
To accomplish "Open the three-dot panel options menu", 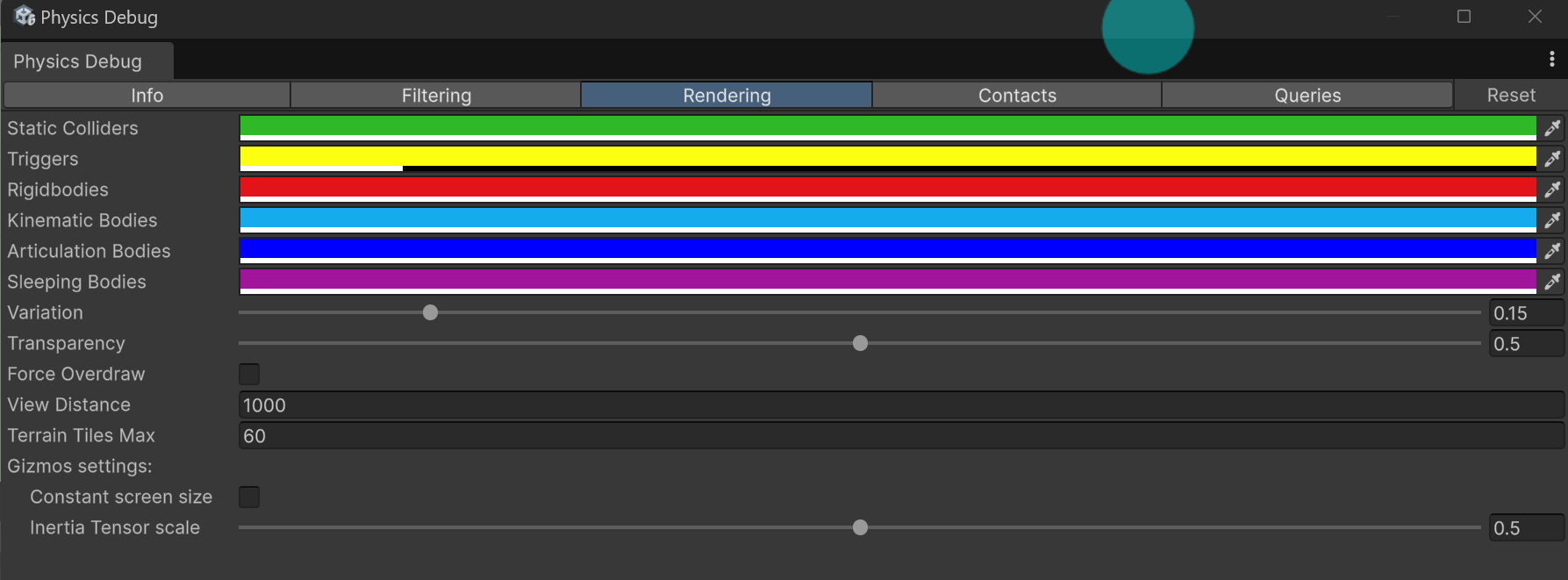I will coord(1551,59).
